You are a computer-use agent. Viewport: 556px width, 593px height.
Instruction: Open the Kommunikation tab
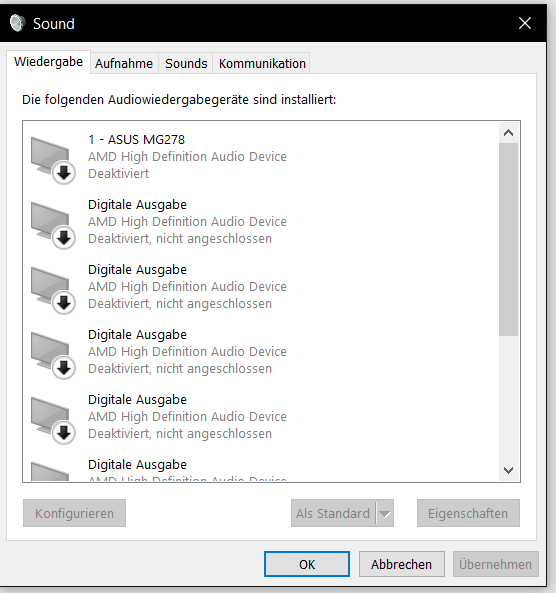click(x=262, y=64)
